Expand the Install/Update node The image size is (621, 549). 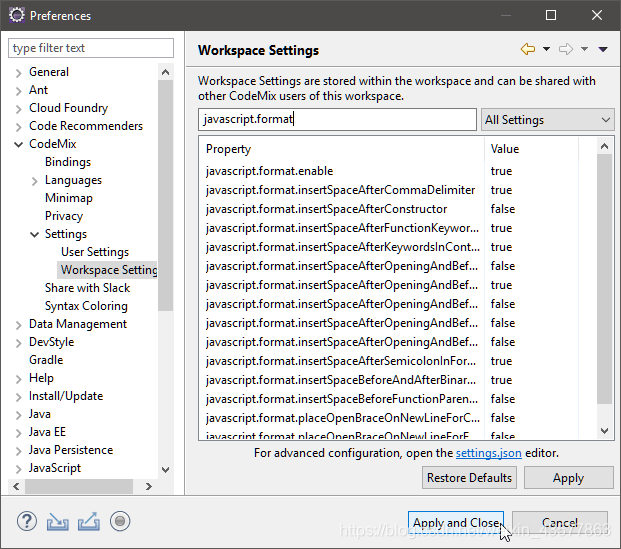19,397
